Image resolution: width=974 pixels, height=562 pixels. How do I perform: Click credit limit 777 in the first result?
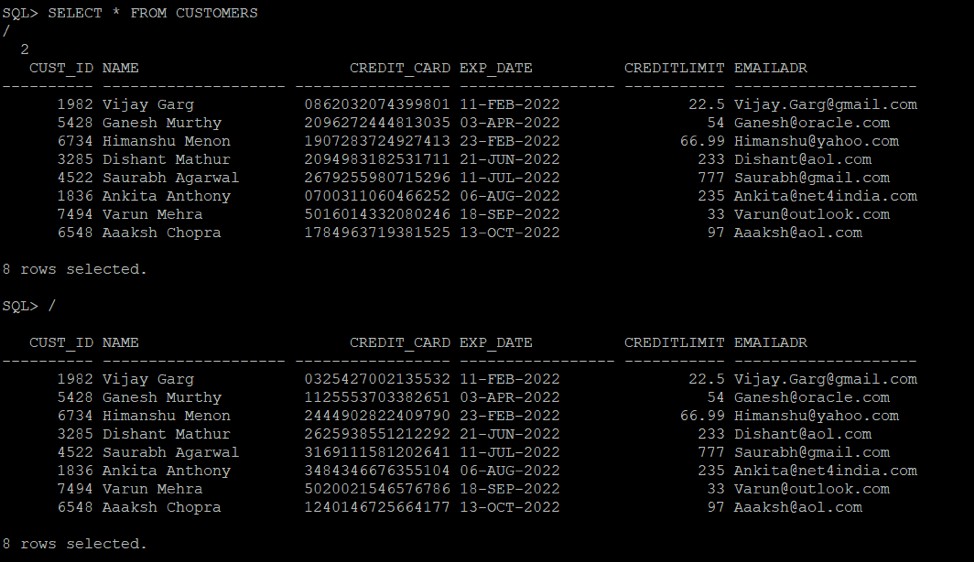711,178
